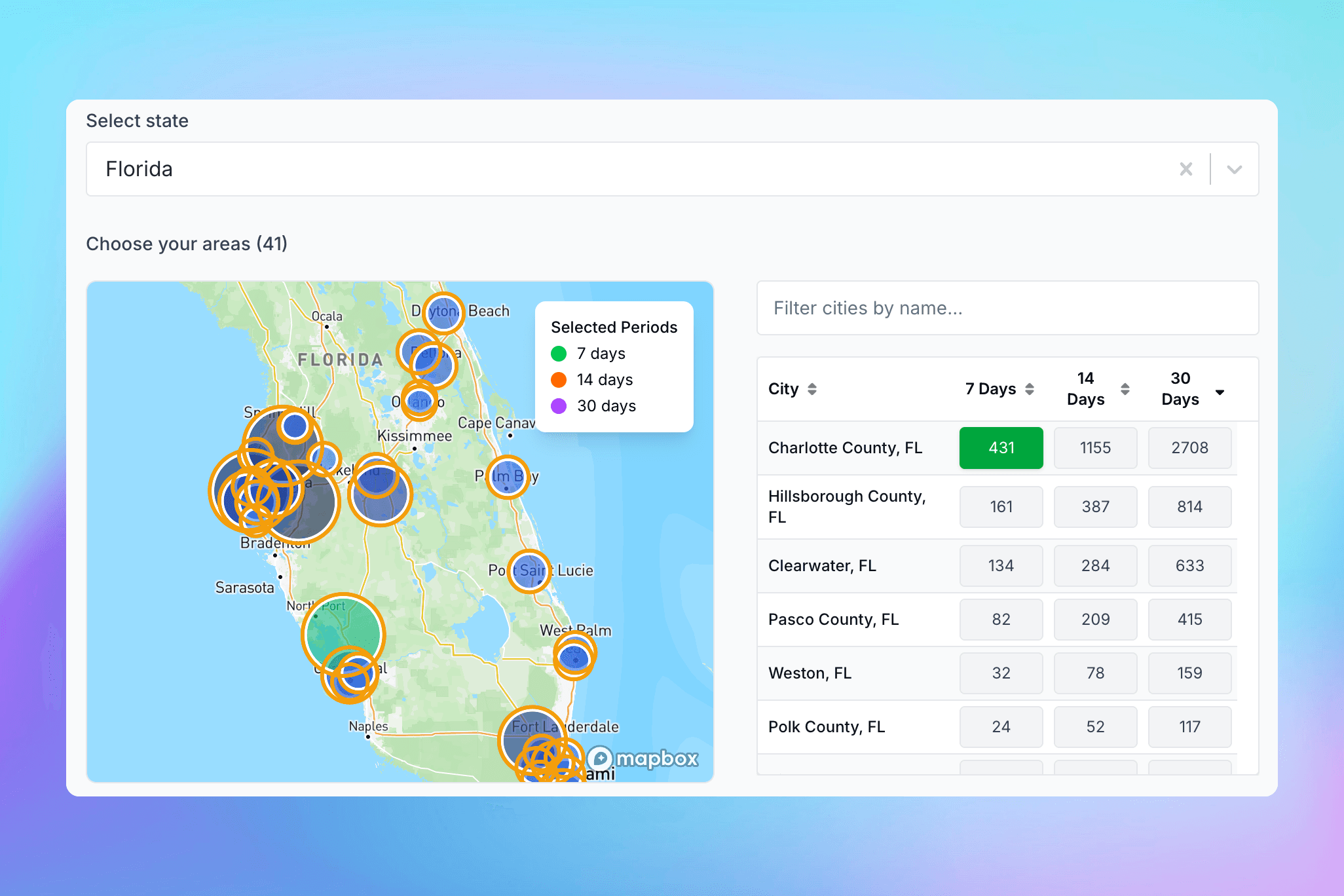
Task: Select Polk County 30 days value 117
Action: point(1189,727)
